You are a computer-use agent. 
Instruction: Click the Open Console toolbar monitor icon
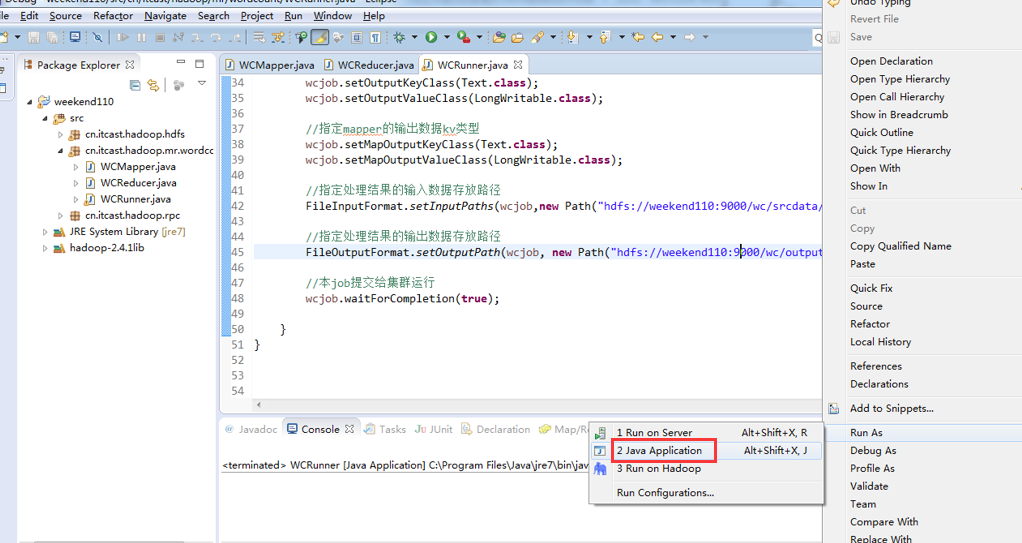click(75, 37)
